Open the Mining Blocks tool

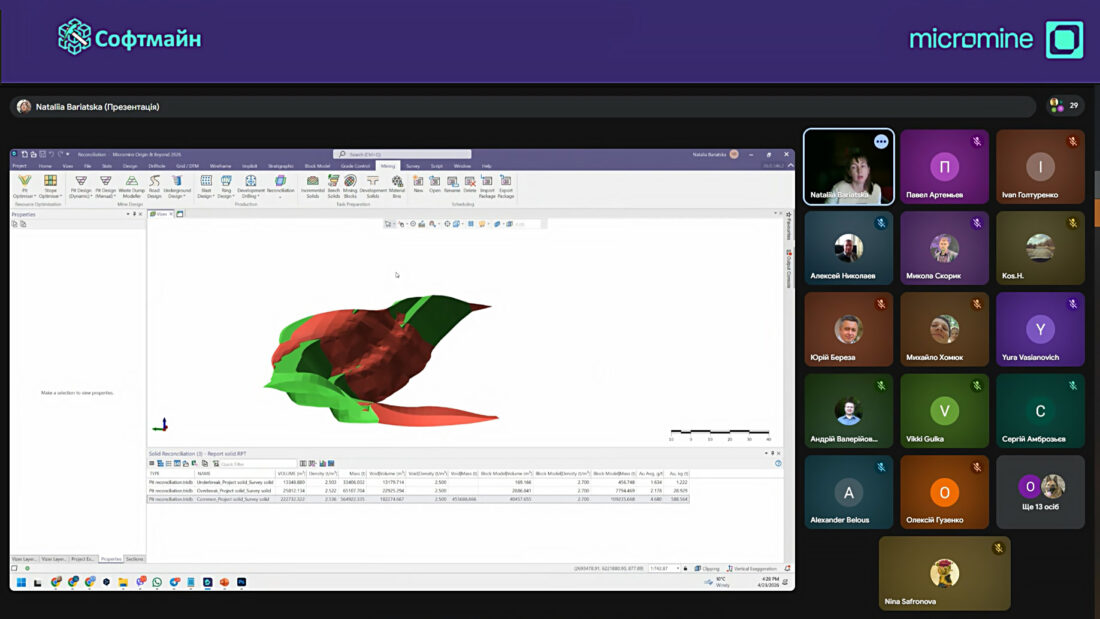tap(350, 185)
